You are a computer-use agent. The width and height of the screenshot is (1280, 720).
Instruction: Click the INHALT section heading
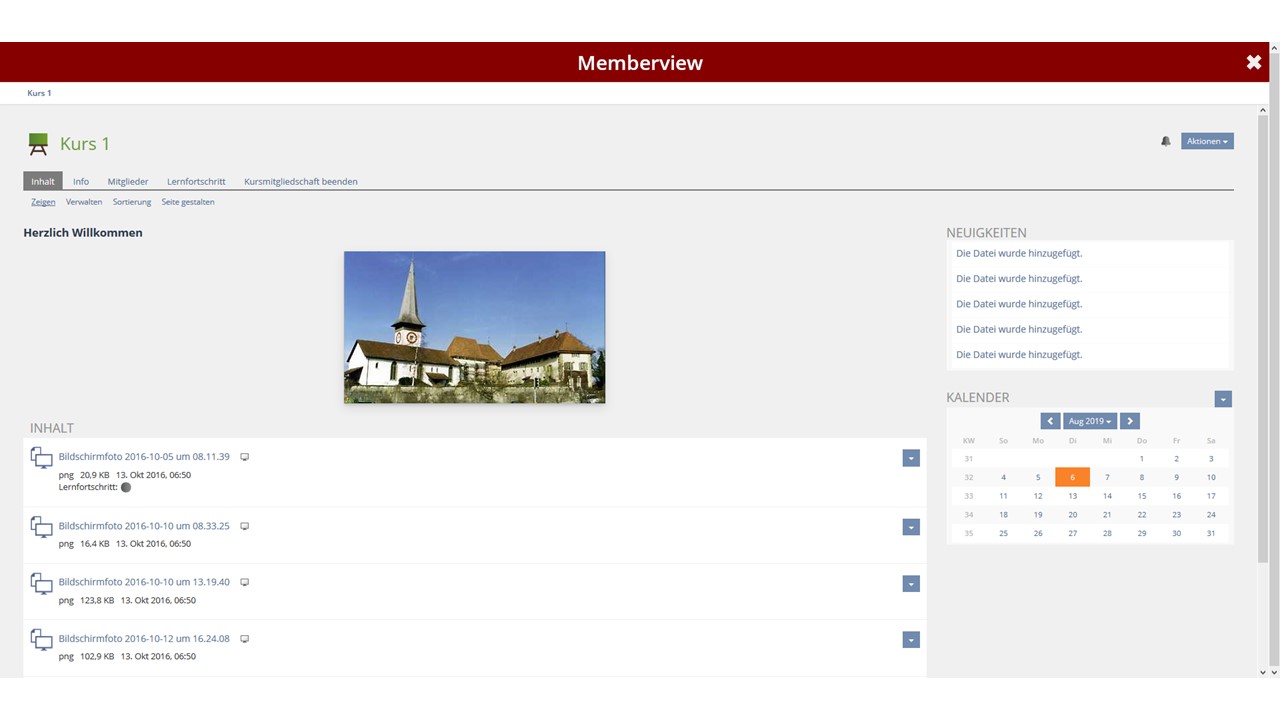(52, 428)
